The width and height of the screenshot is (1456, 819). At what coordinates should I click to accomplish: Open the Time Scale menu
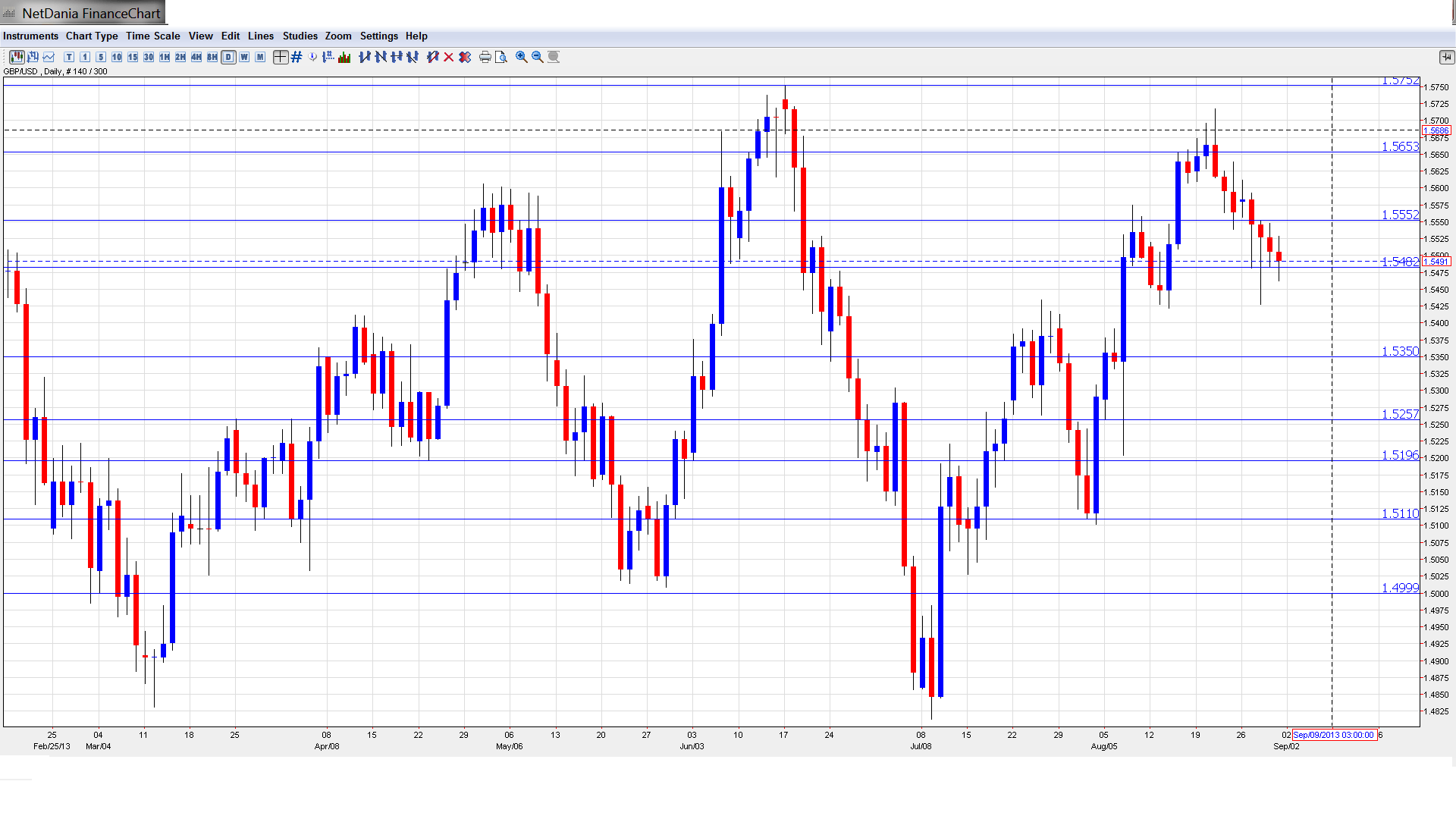[x=152, y=36]
